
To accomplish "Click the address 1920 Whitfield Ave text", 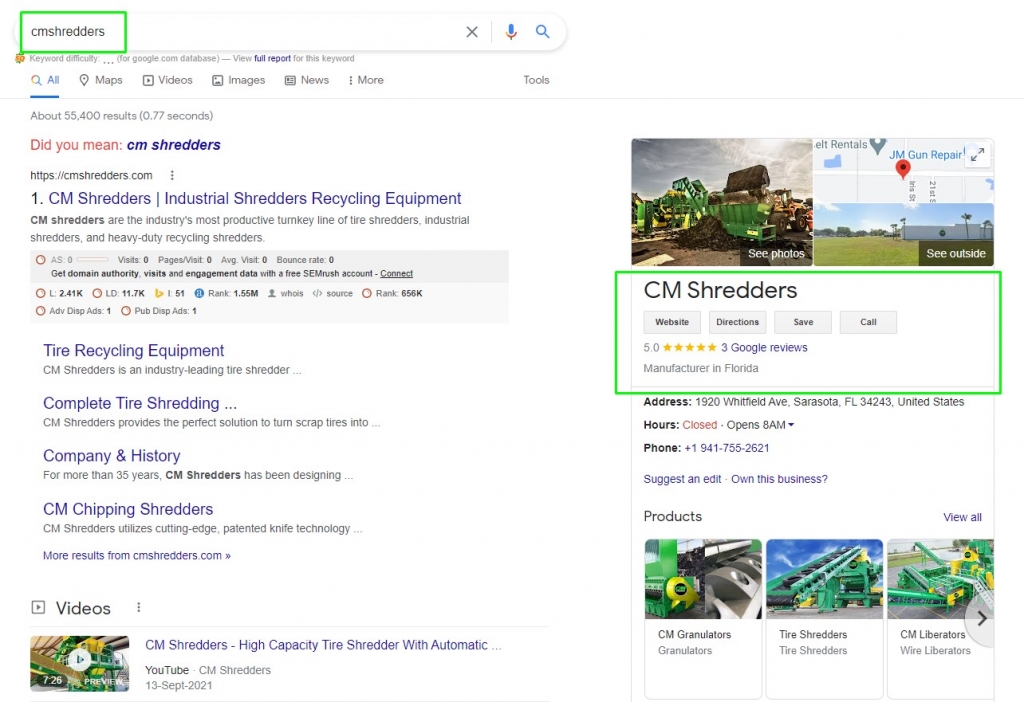I will (x=829, y=402).
